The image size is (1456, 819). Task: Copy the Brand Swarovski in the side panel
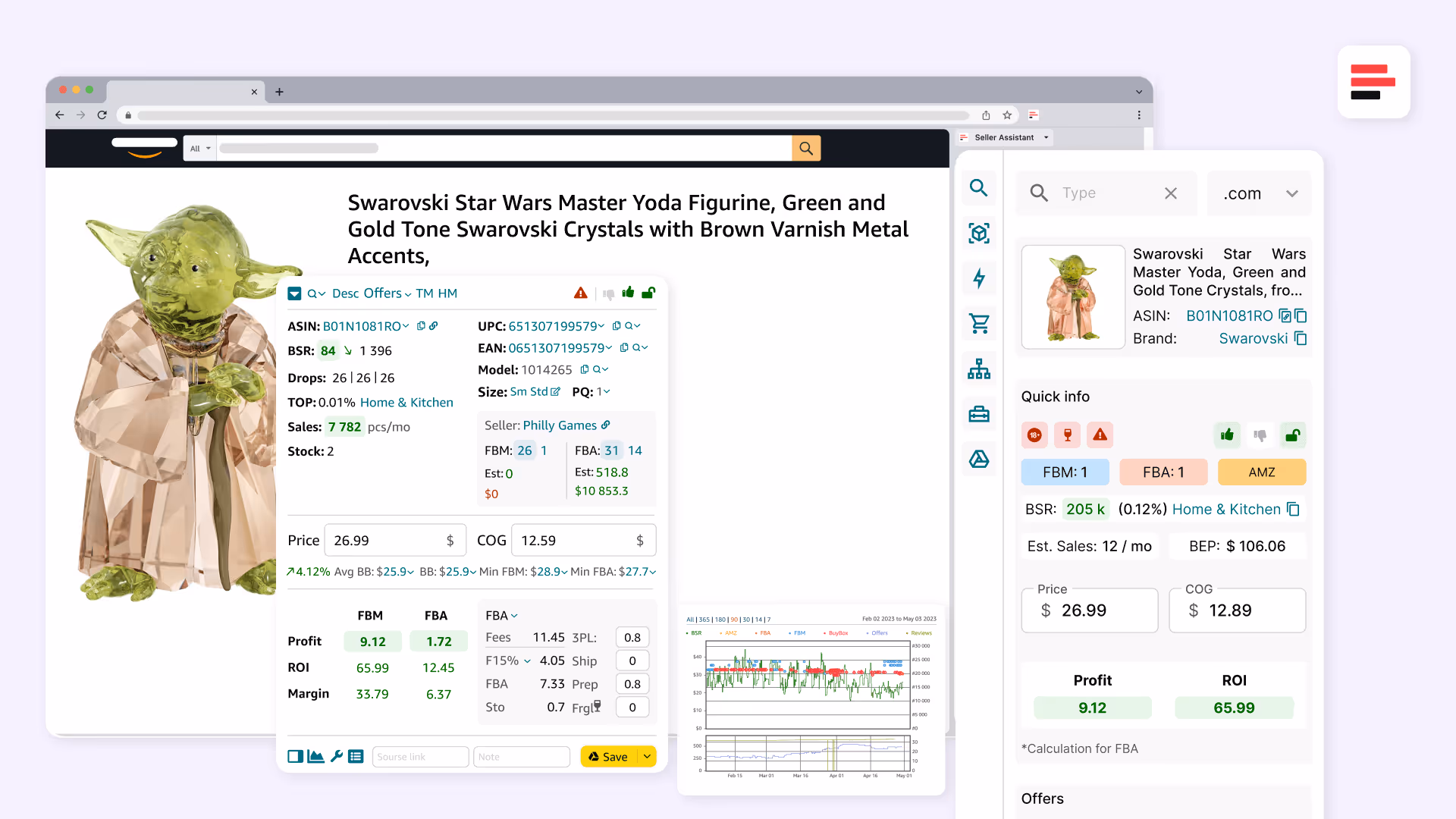(1301, 338)
